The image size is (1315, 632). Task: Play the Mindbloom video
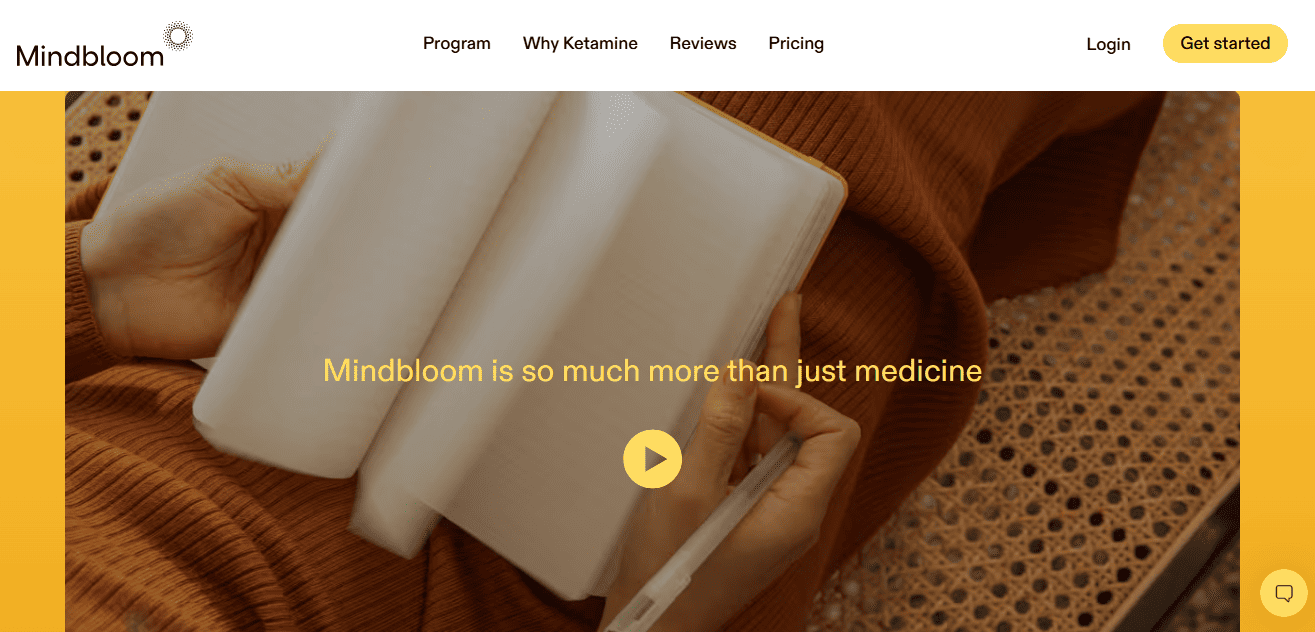(x=652, y=459)
